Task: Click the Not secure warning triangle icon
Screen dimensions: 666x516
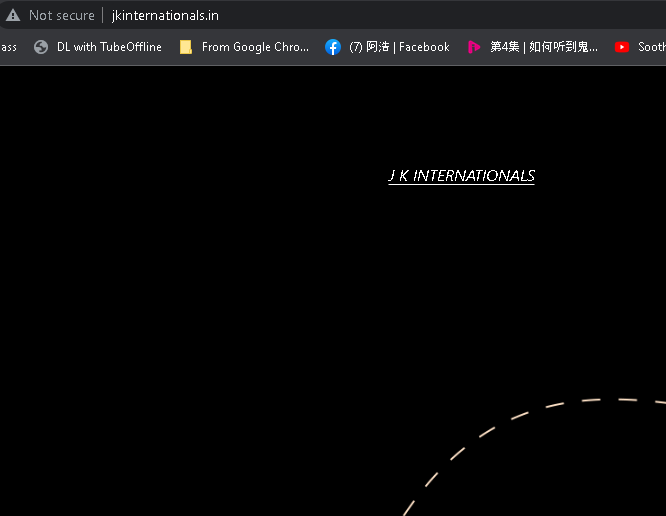Action: [x=13, y=15]
